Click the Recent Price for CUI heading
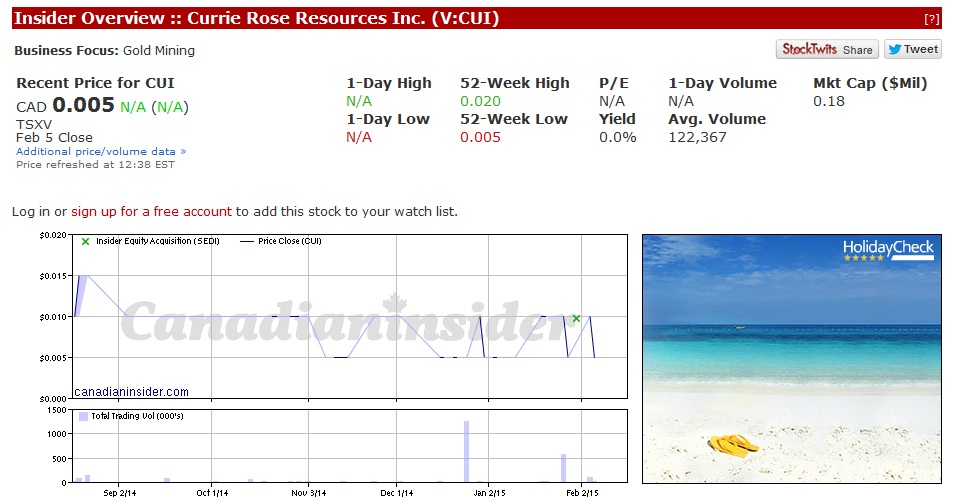964x501 pixels. tap(95, 83)
